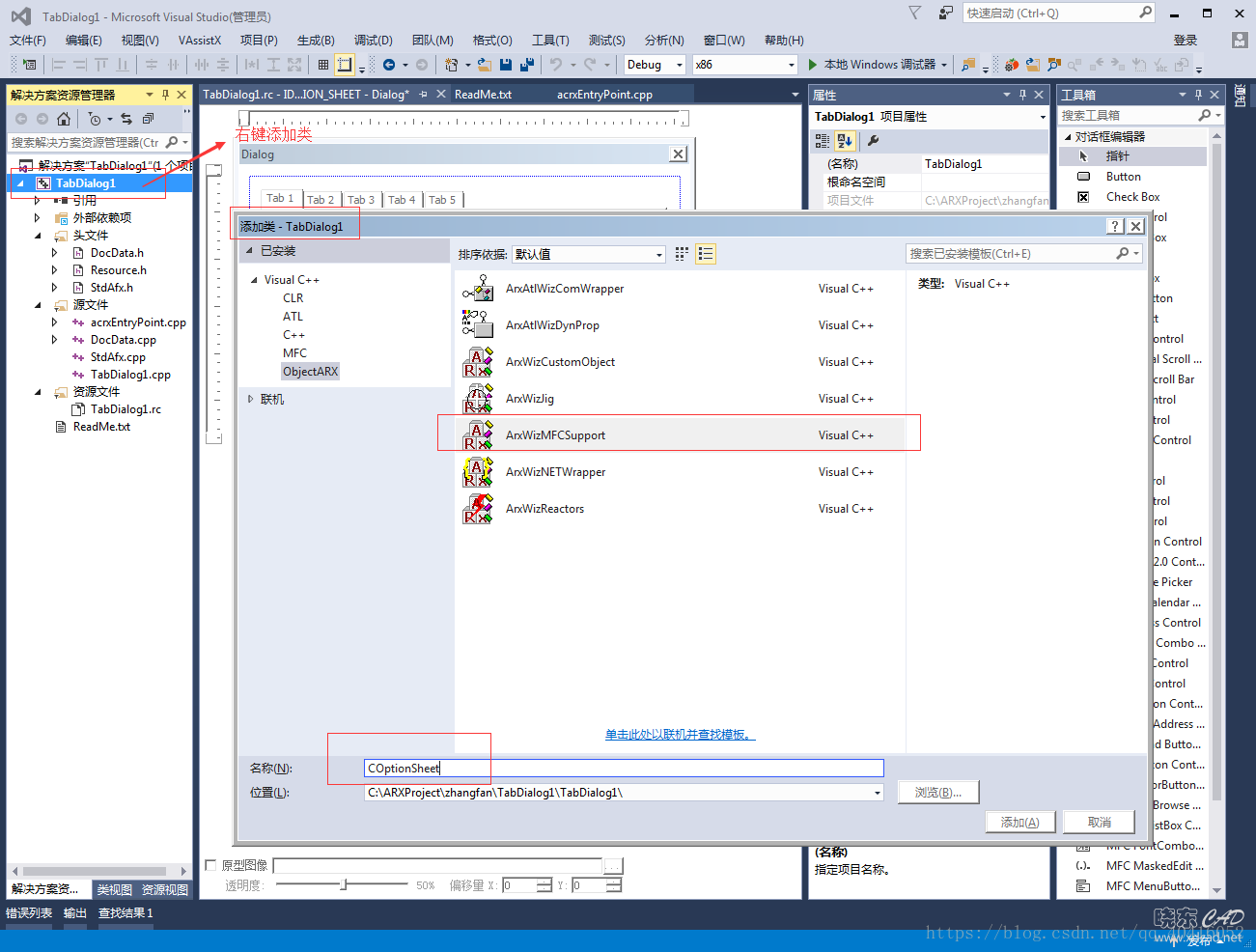Click the notifications flag in title bar
This screenshot has height=952, width=1256.
pyautogui.click(x=914, y=13)
